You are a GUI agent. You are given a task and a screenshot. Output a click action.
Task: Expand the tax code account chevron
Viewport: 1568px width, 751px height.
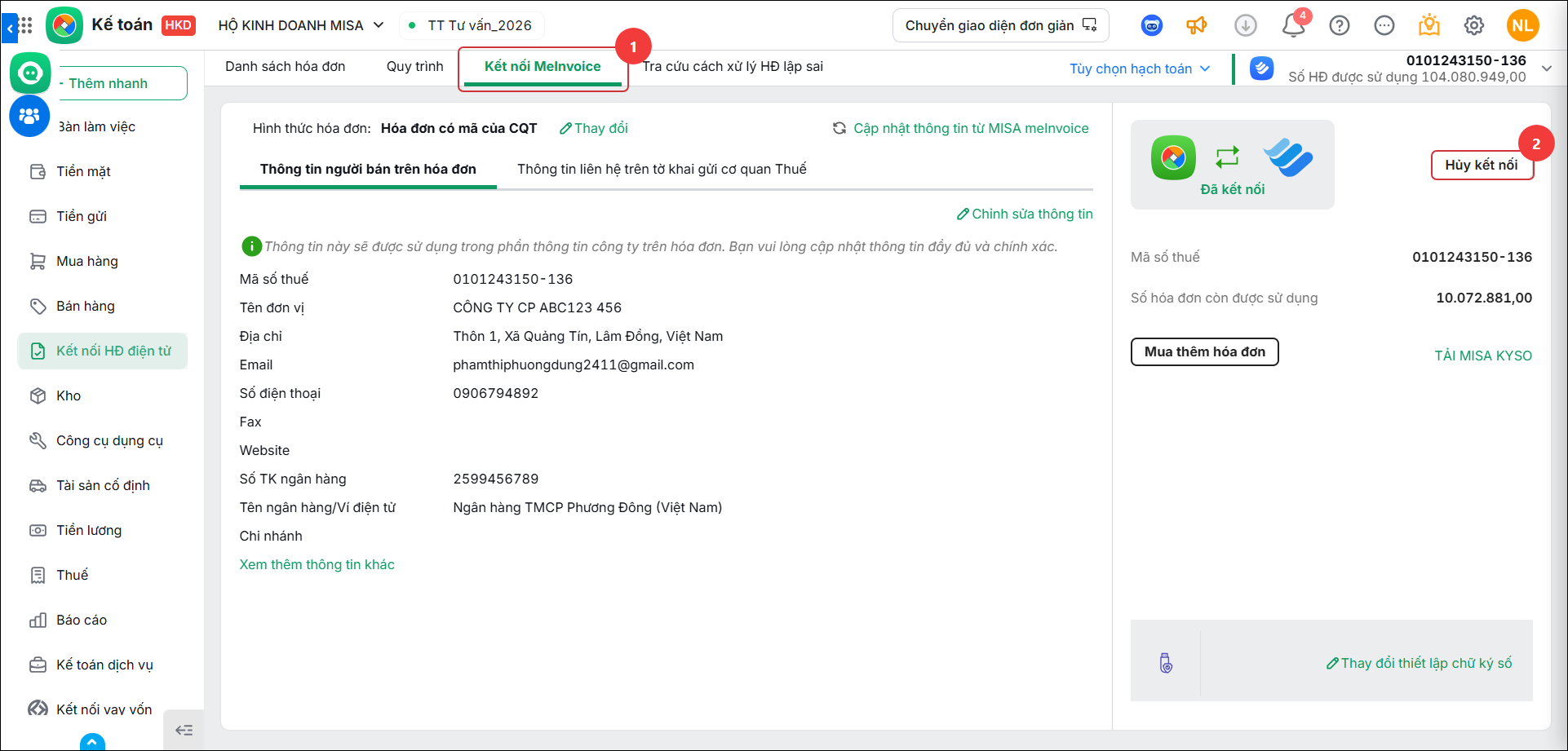pyautogui.click(x=1547, y=68)
